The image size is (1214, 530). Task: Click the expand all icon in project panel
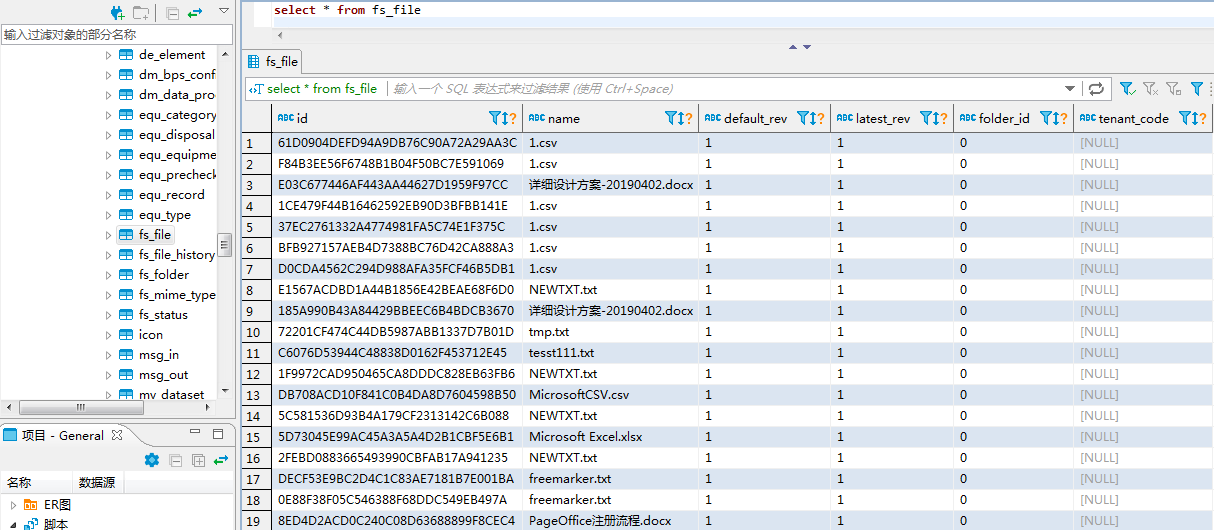[198, 460]
